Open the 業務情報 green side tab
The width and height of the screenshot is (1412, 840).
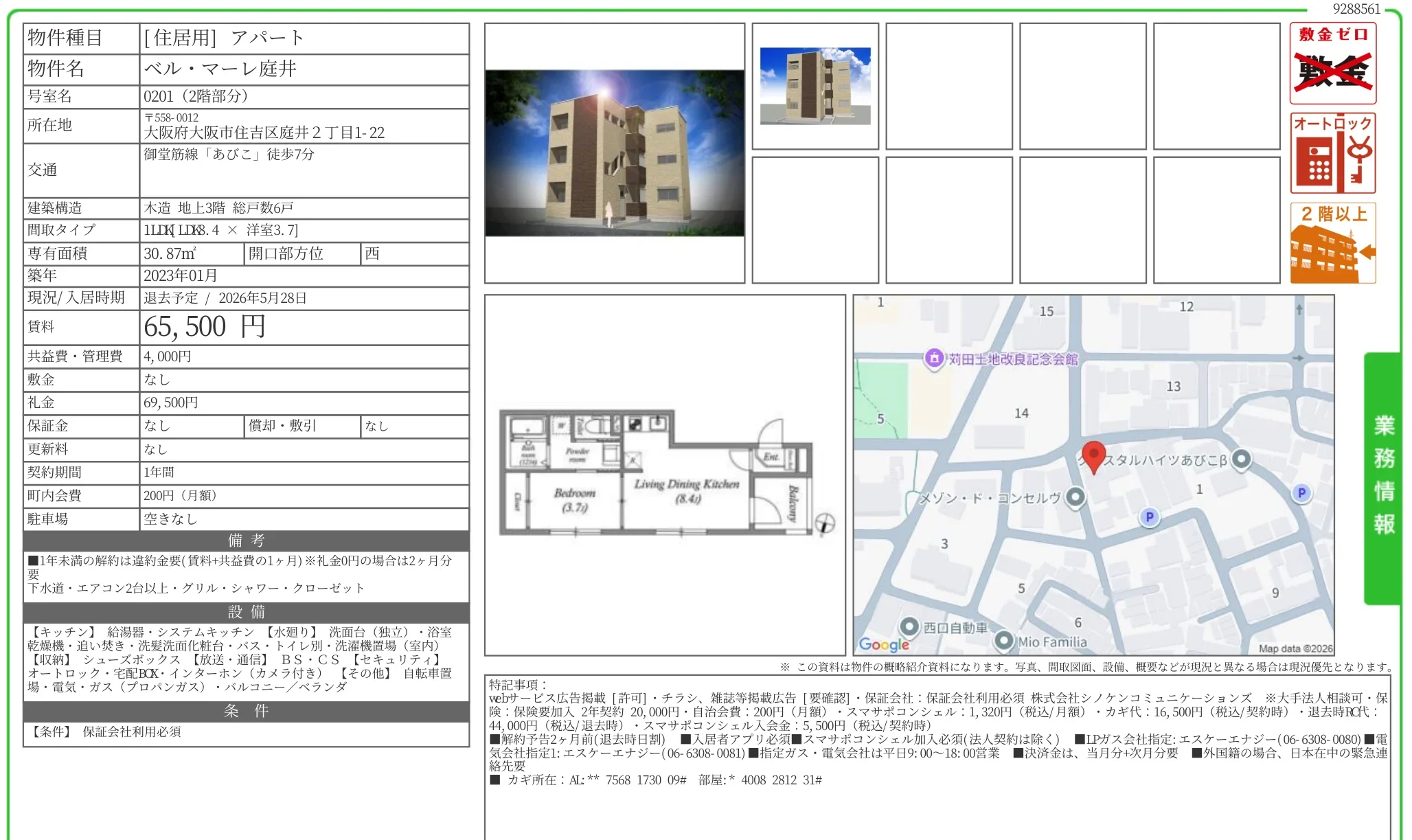click(1383, 477)
